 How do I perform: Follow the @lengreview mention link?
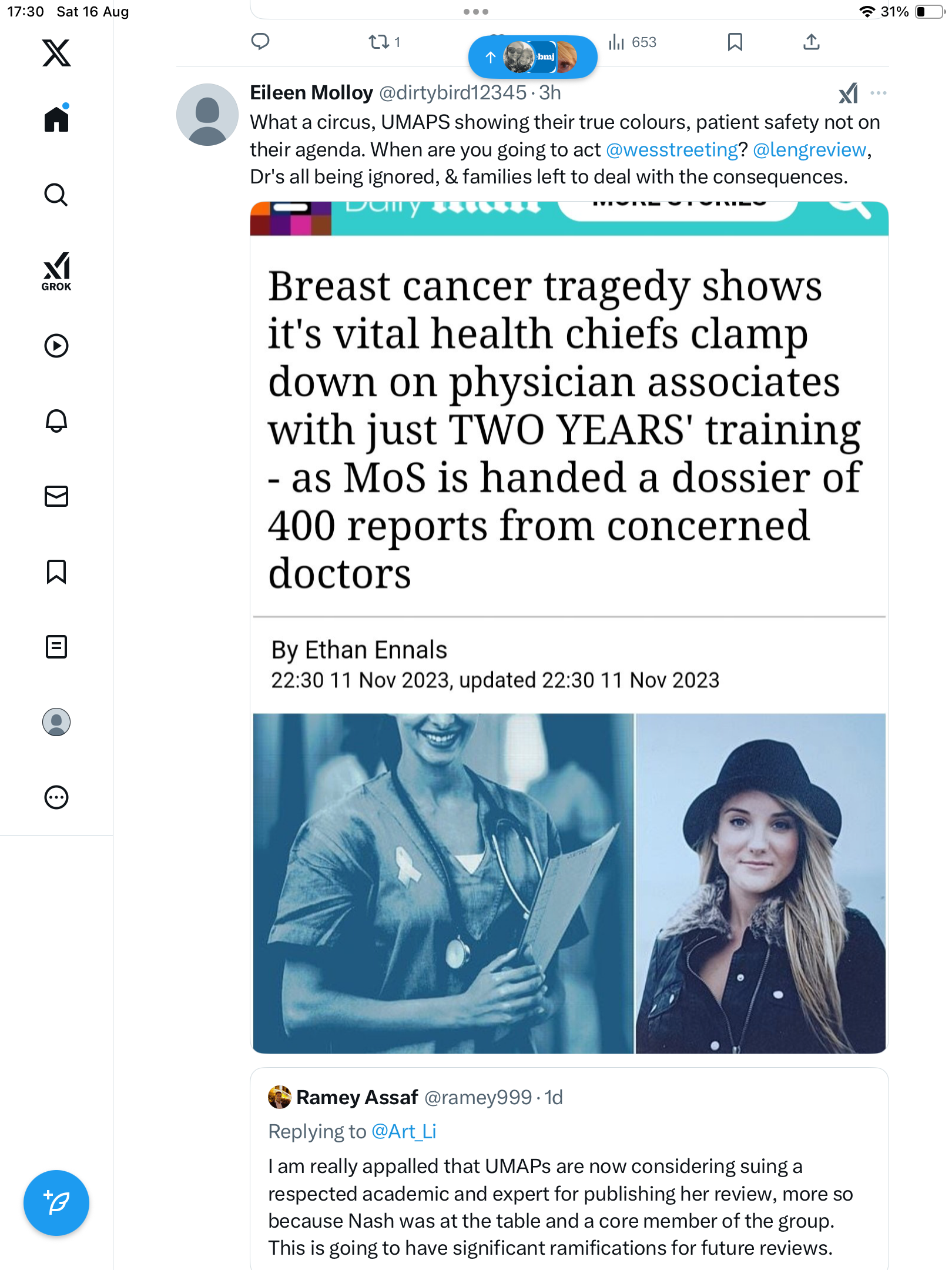click(809, 149)
